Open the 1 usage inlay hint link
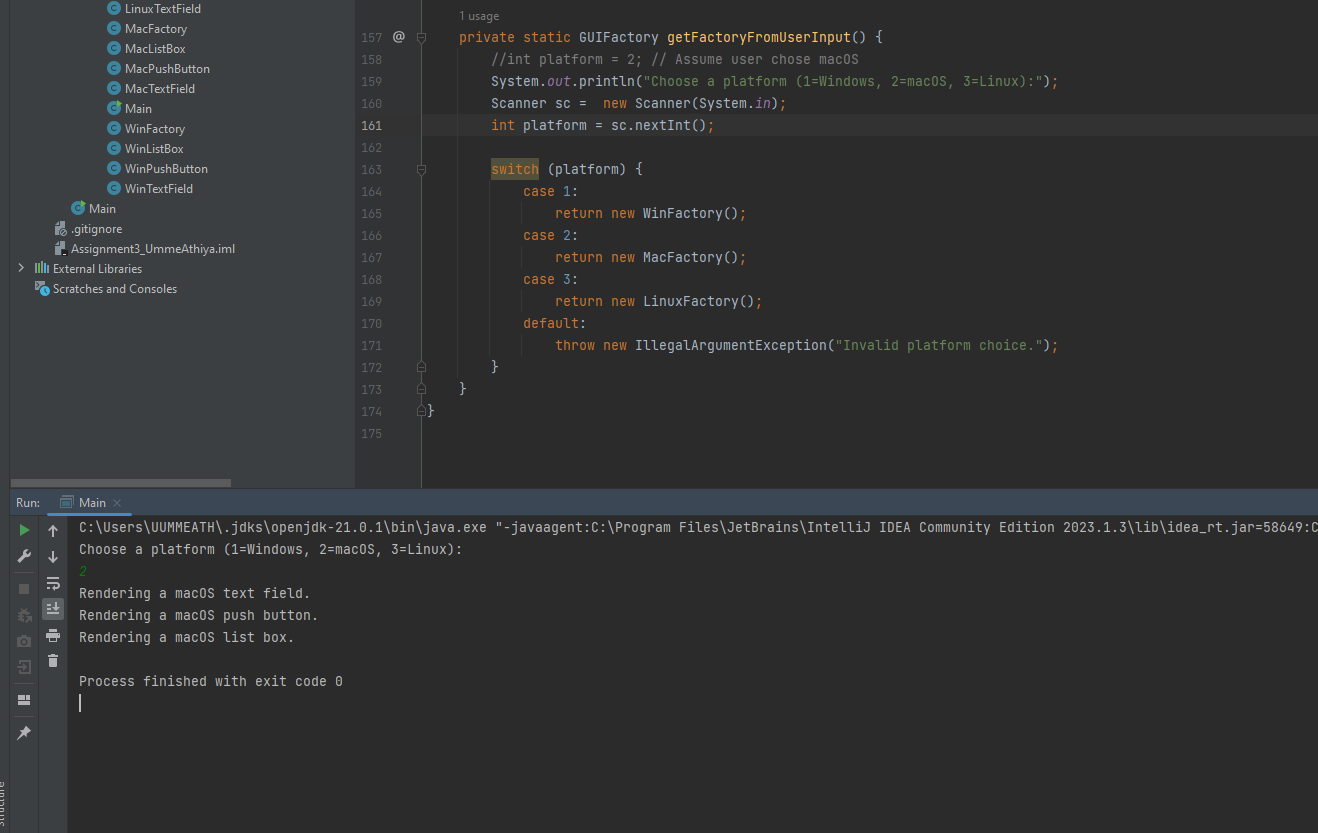The width and height of the screenshot is (1318, 833). (477, 16)
